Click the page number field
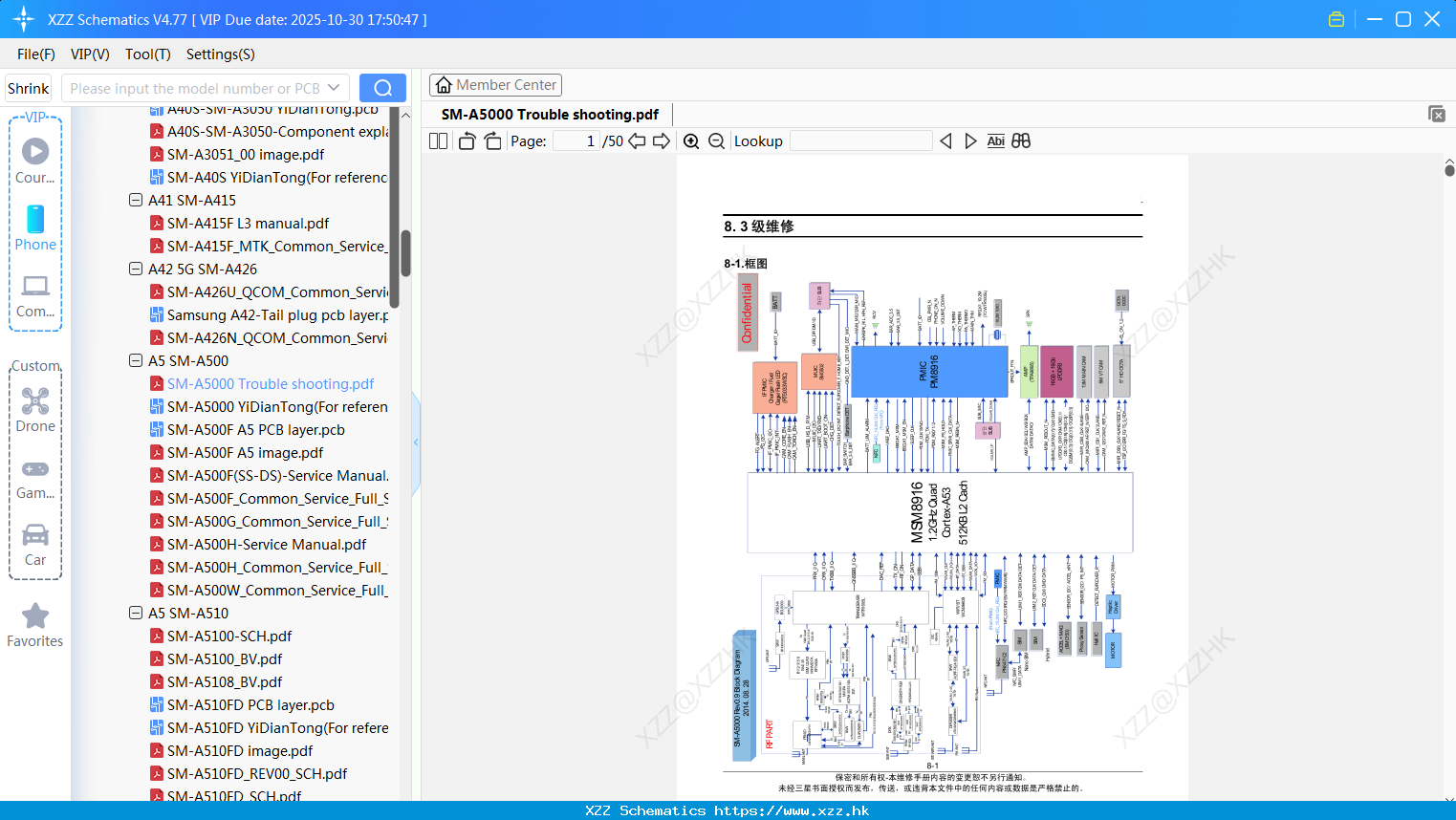Image resolution: width=1456 pixels, height=820 pixels. (576, 141)
